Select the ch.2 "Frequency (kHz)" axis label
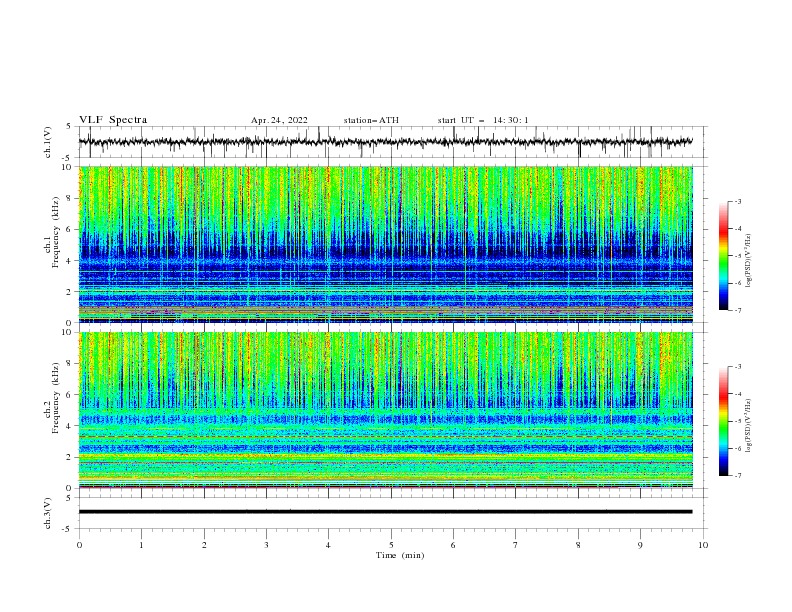The width and height of the screenshot is (792, 612). (x=56, y=398)
